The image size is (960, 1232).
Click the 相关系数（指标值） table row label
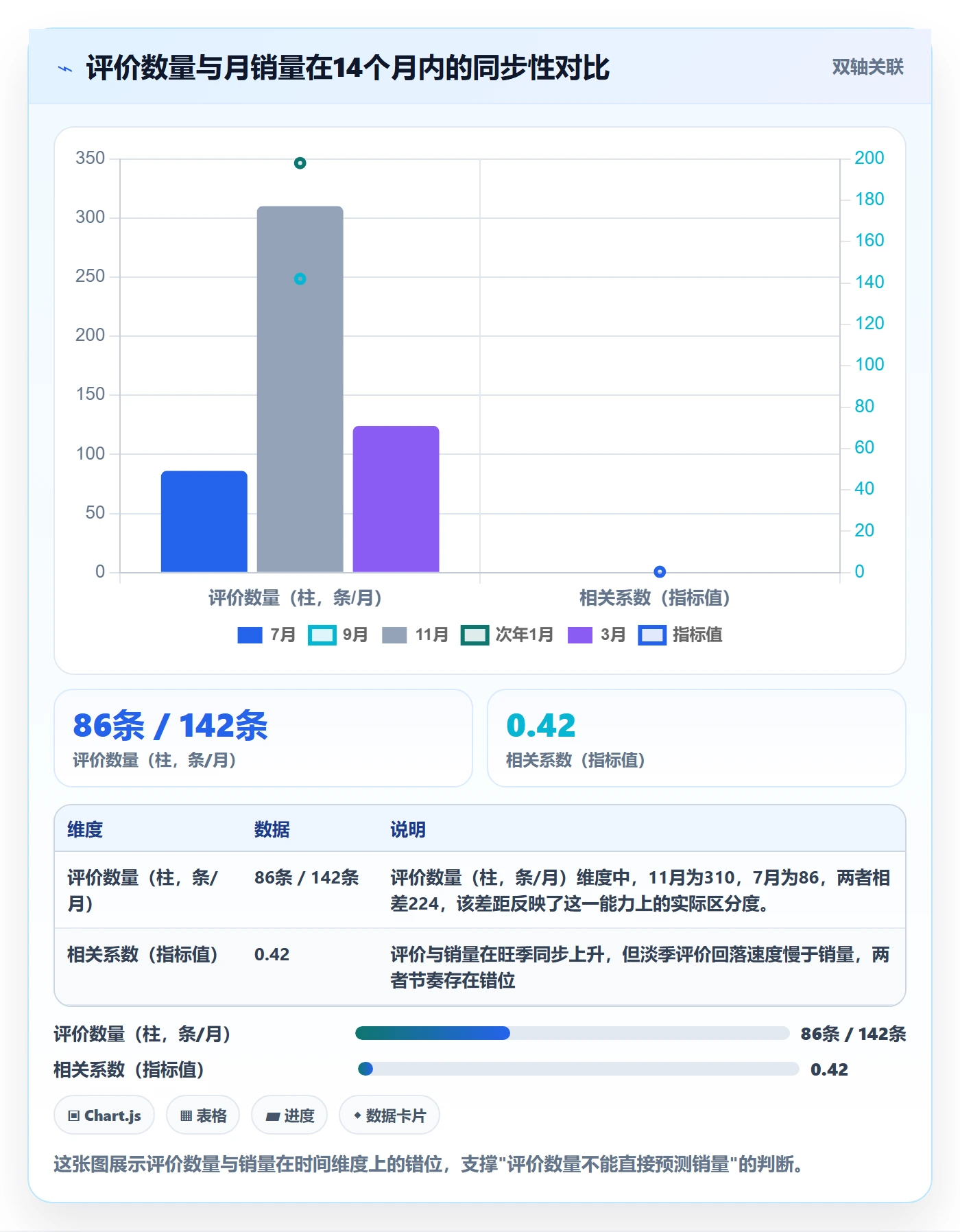coord(143,954)
